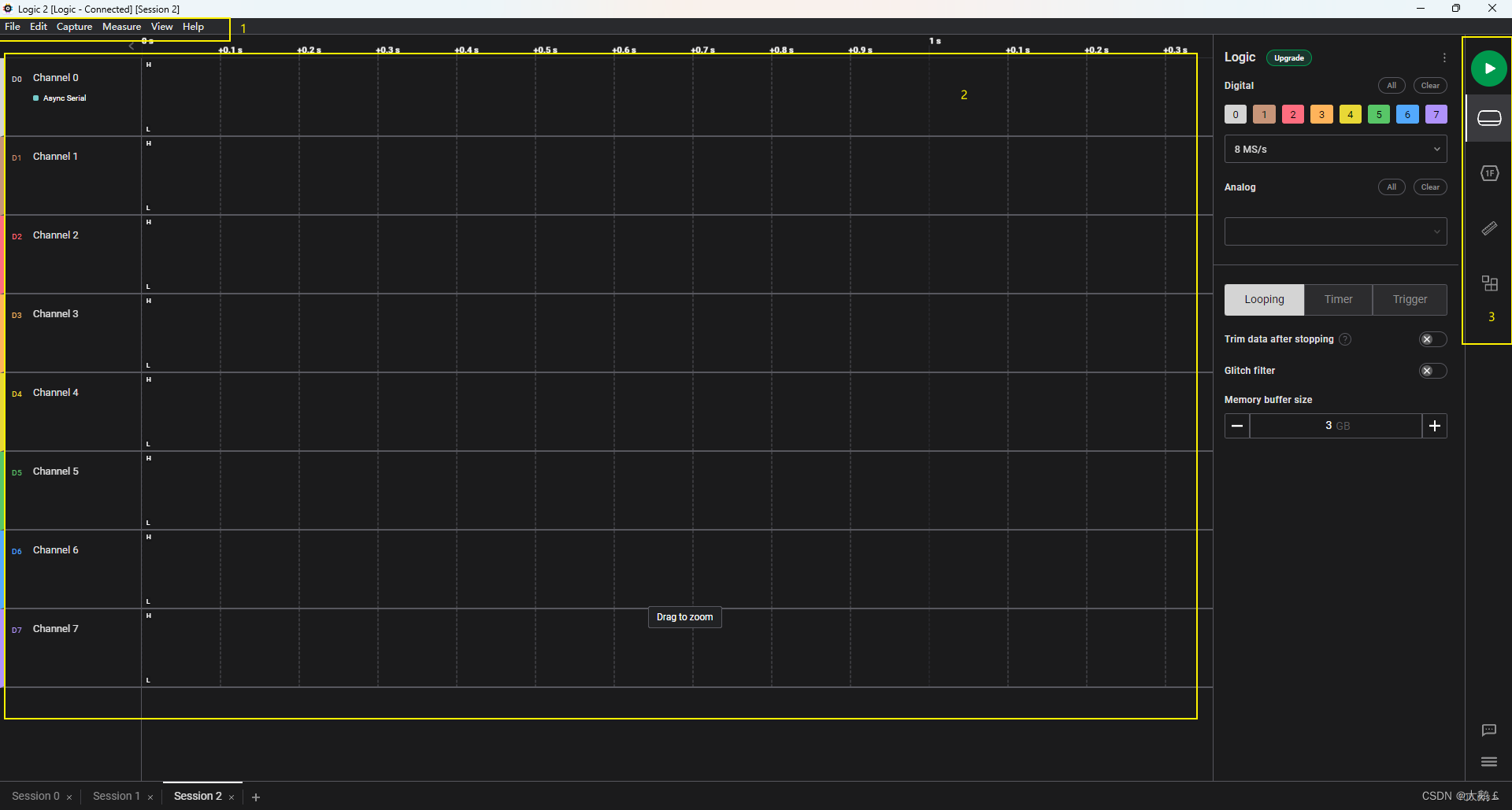Collapse the channel sidebar with the arrow
This screenshot has height=810, width=1512.
[132, 46]
